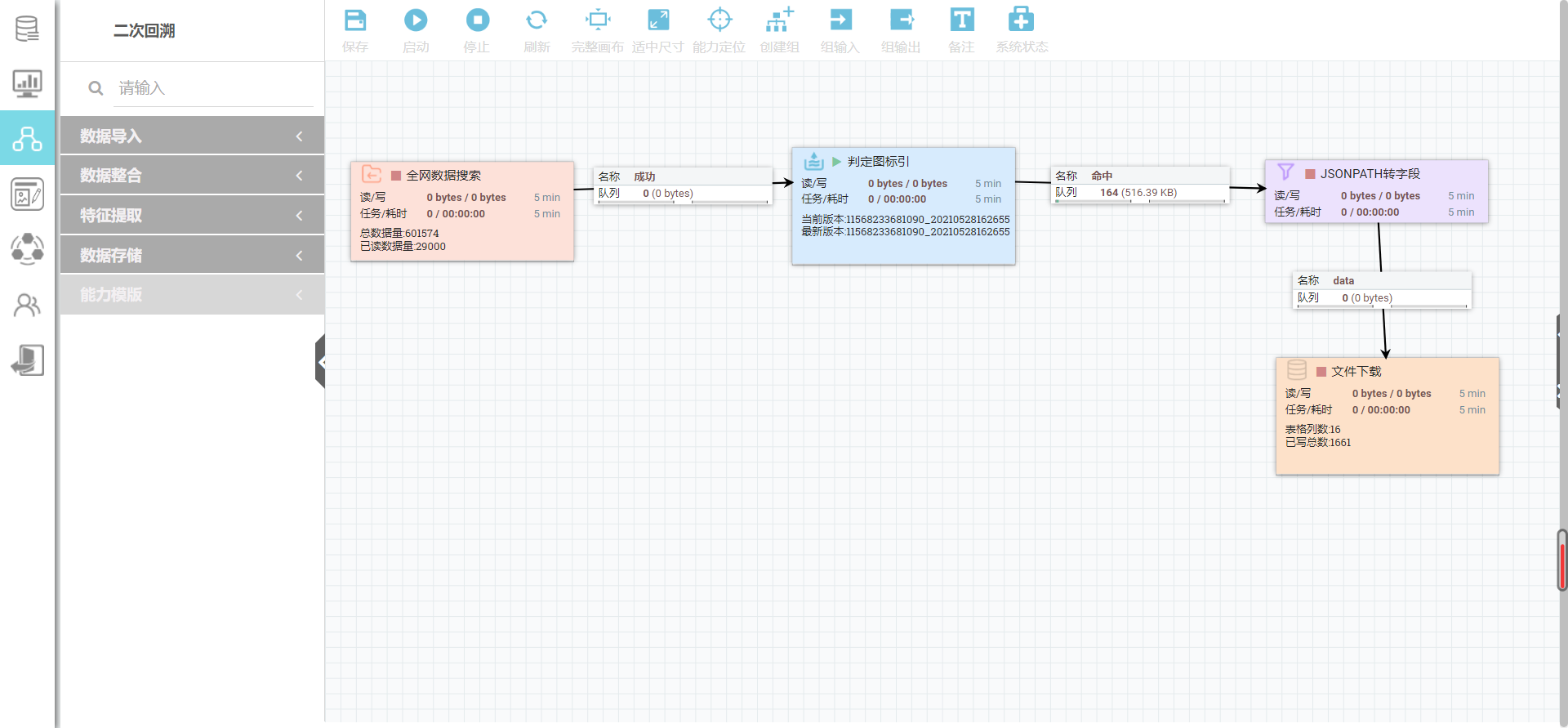Fit canvas size with 适中尺寸 icon

point(658,20)
